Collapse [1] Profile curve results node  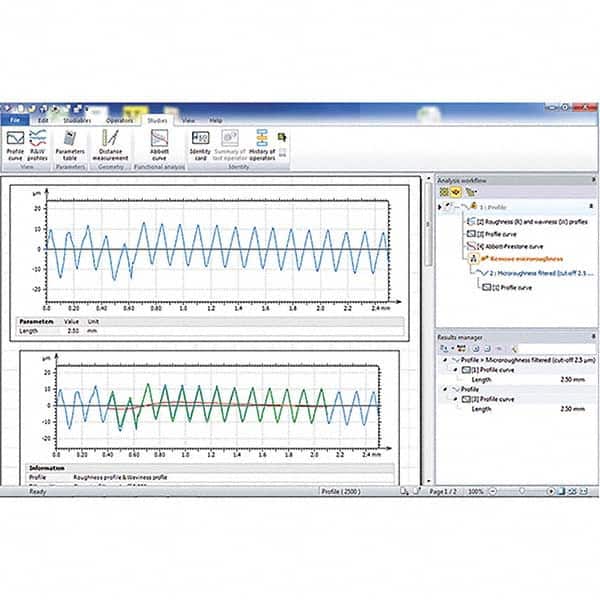click(455, 370)
